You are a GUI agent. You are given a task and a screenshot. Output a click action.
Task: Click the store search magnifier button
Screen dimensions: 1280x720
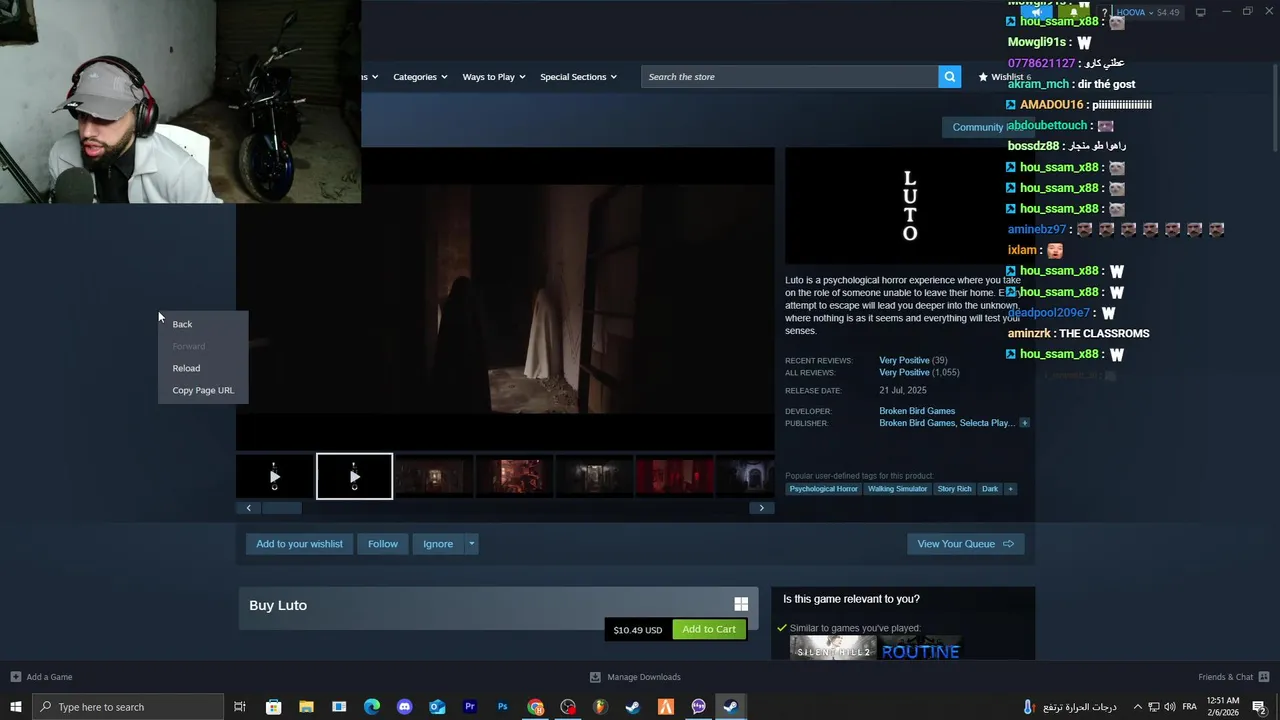coord(949,77)
